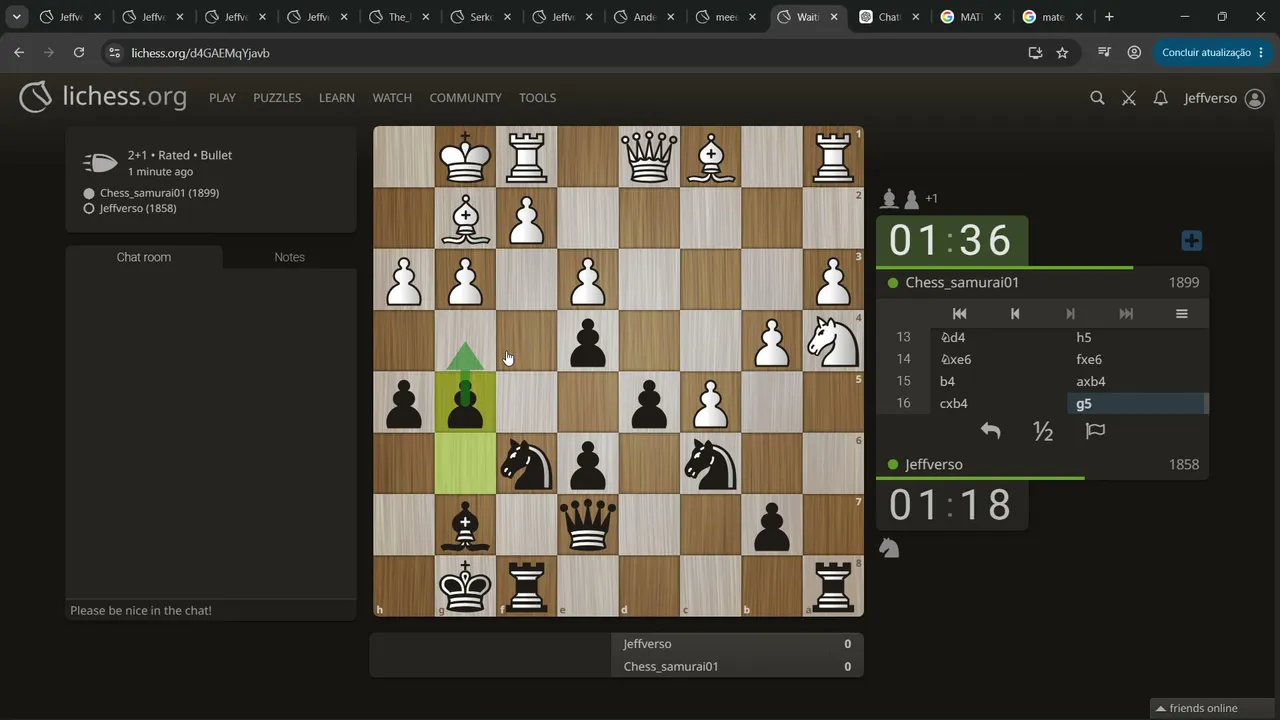Image resolution: width=1280 pixels, height=720 pixels.
Task: Select the black pawn on b7
Action: (x=771, y=525)
